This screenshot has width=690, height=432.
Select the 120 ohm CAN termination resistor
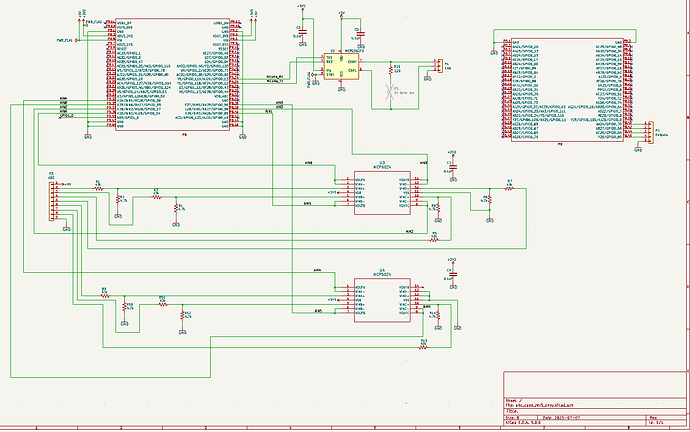395,71
